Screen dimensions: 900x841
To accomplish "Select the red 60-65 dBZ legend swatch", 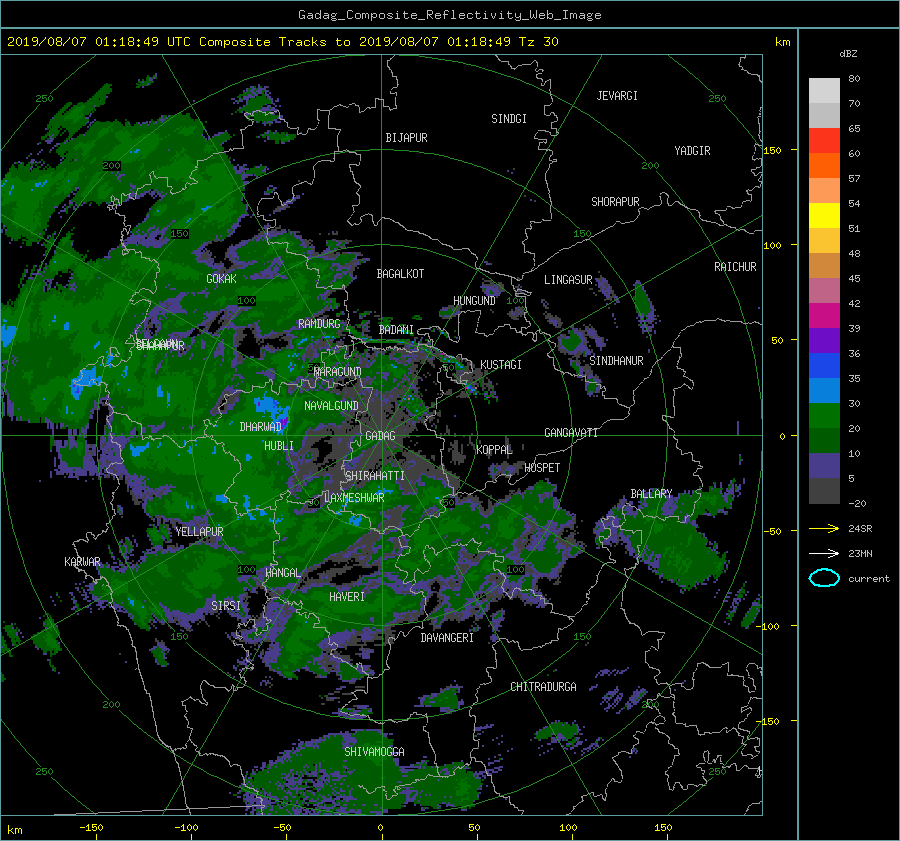I will coord(824,141).
